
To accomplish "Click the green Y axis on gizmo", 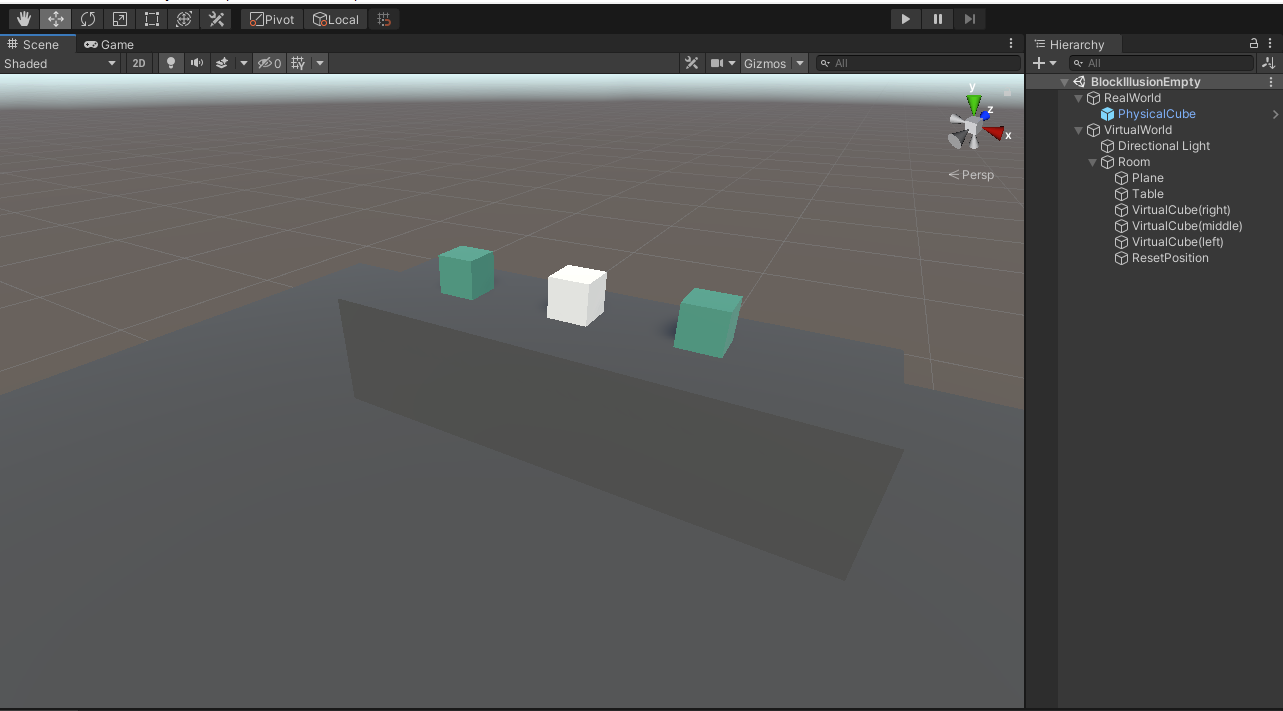I will click(973, 103).
